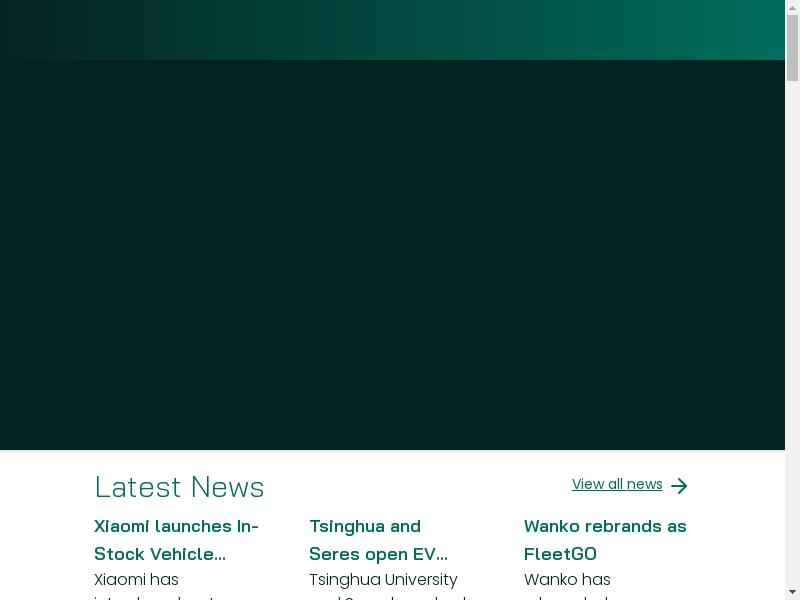Click the 'Xiaomi has' summary text
The height and width of the screenshot is (600, 800).
coord(136,579)
